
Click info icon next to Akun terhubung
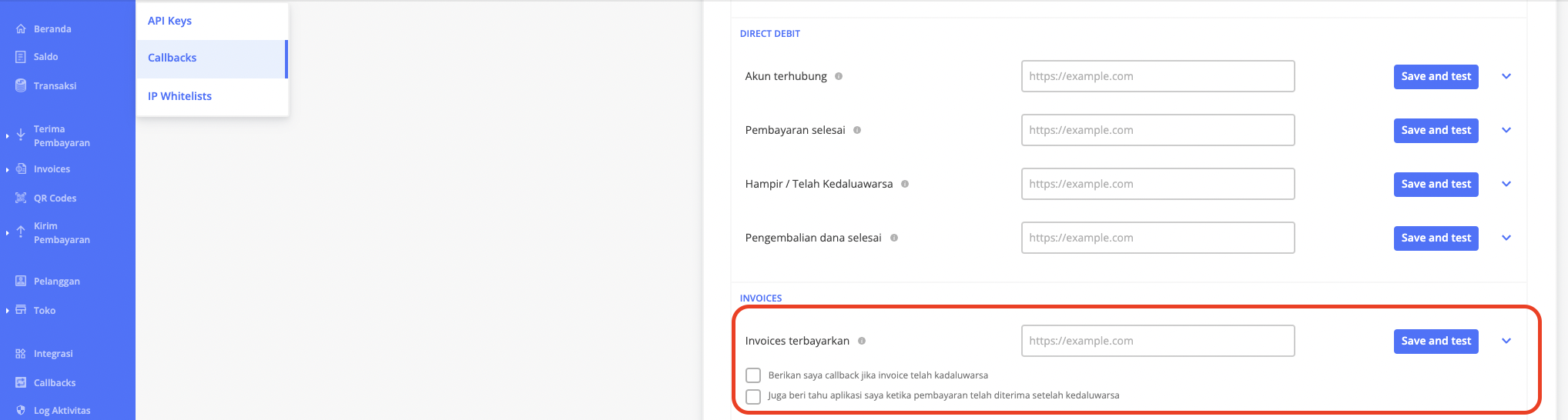point(839,76)
